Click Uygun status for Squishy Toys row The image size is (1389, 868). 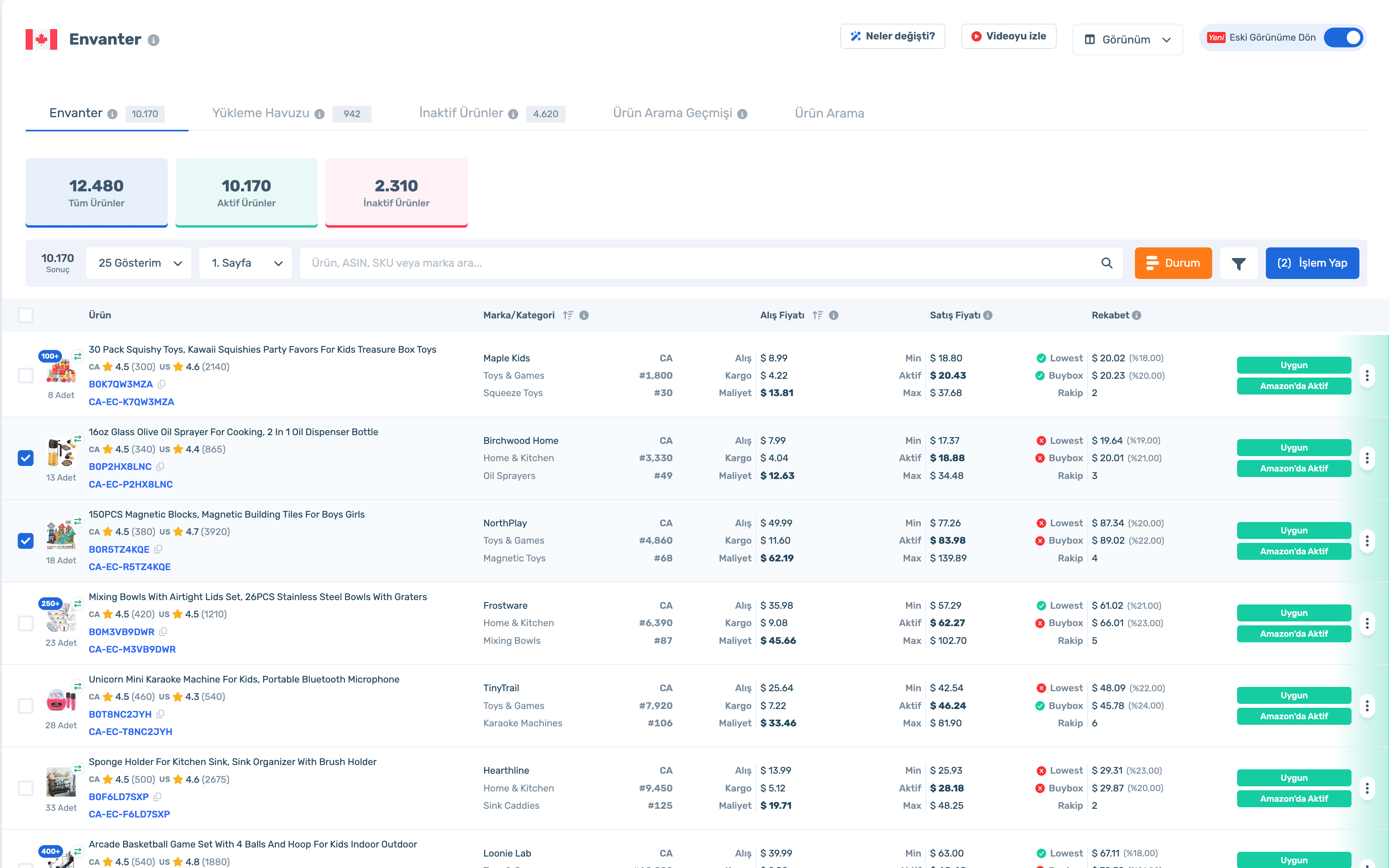[x=1294, y=365]
